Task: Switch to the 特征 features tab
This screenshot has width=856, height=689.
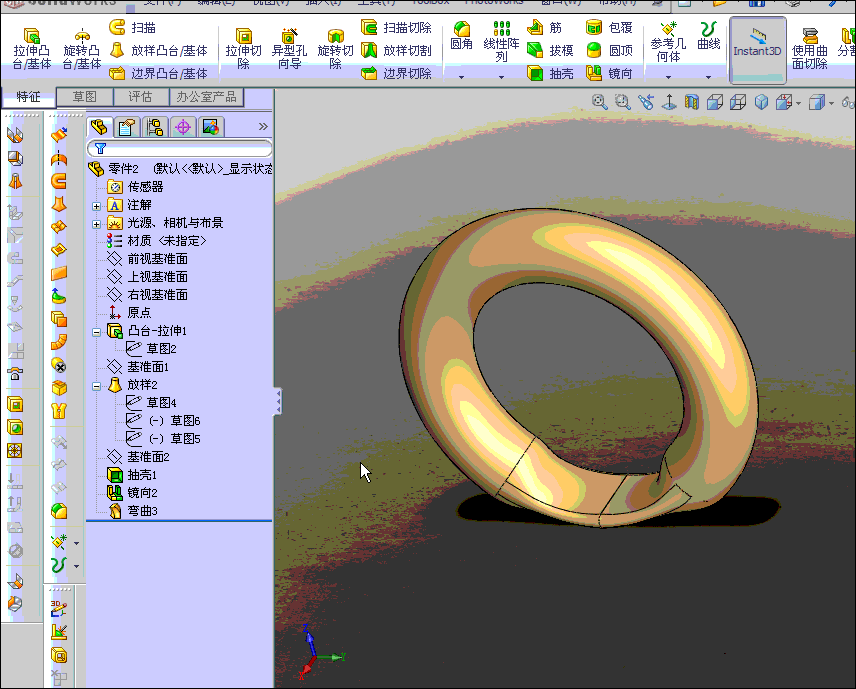Action: [28, 97]
